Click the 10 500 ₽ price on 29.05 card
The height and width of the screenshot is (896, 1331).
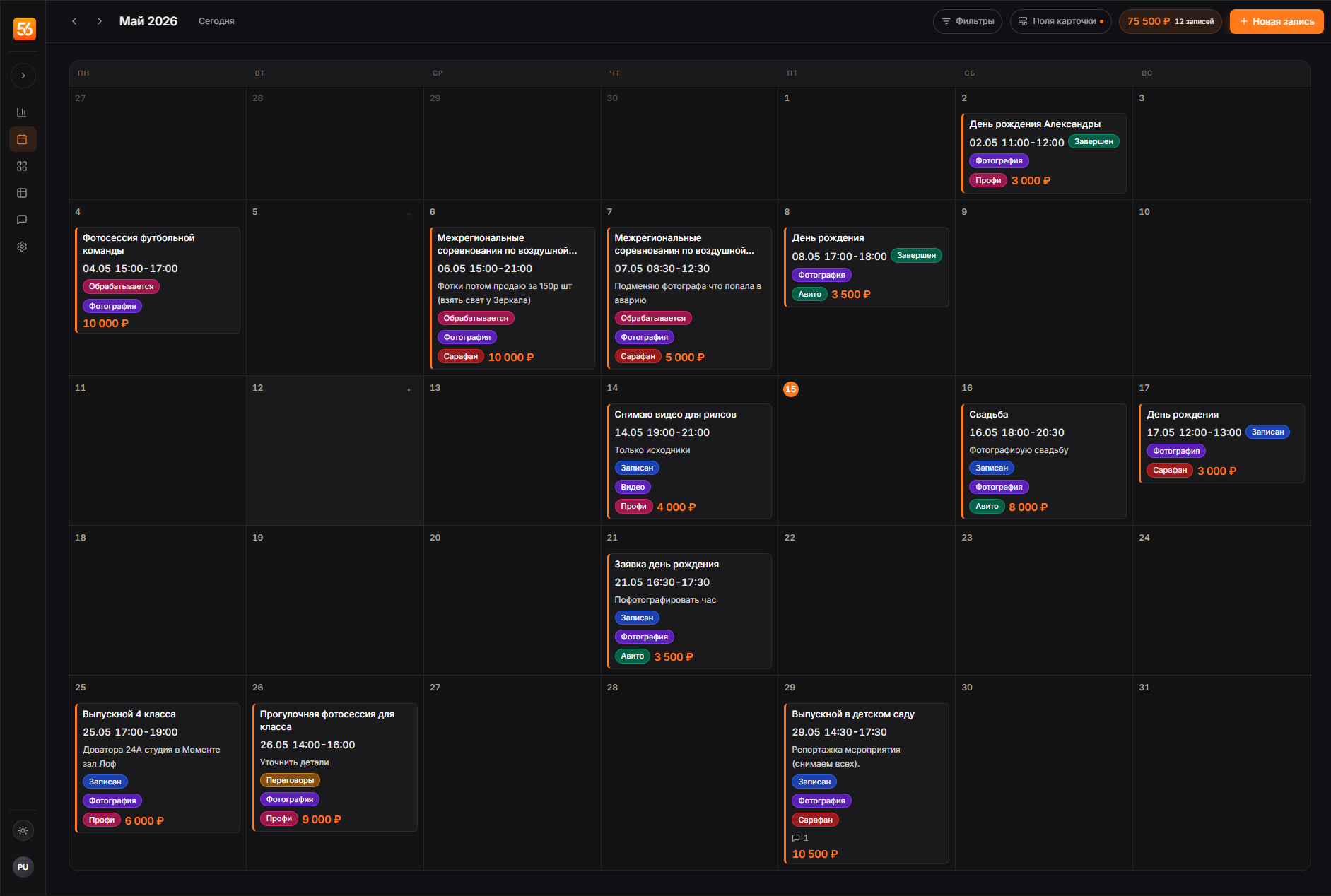pyautogui.click(x=815, y=854)
